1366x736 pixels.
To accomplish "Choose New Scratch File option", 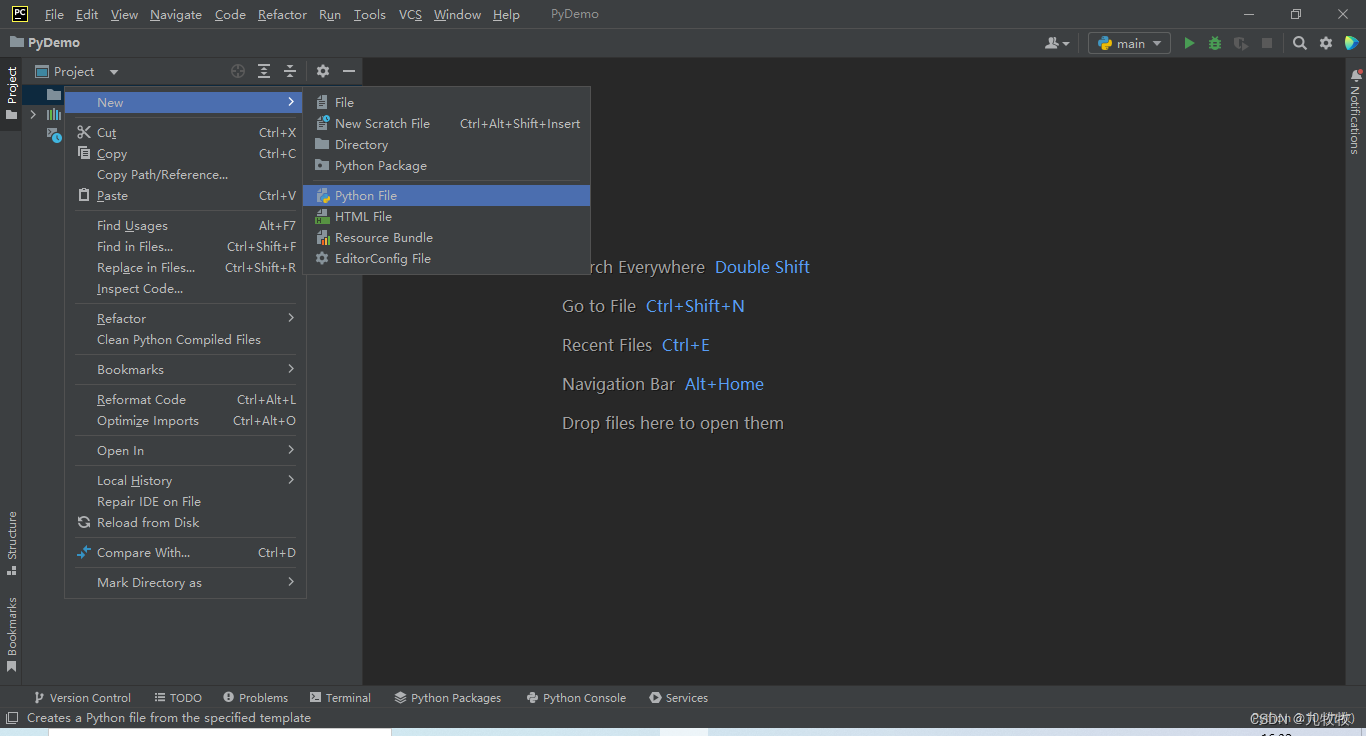I will click(x=447, y=123).
